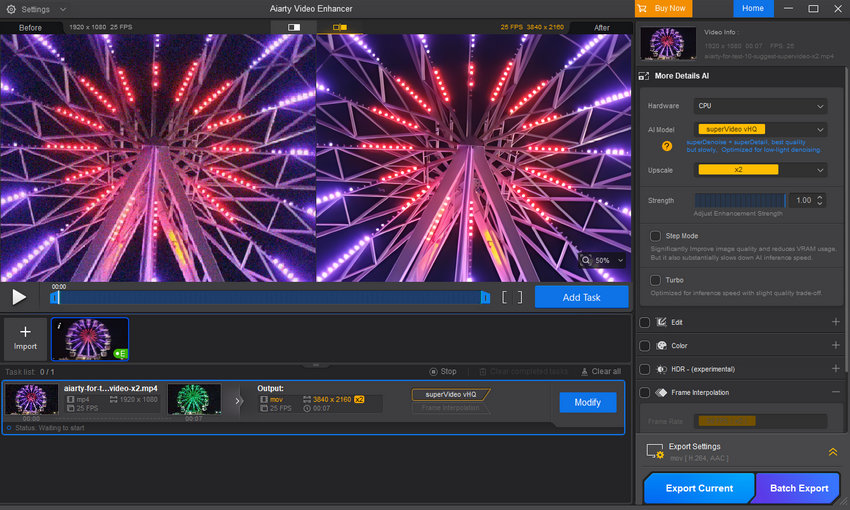
Task: Decrease Strength with the down stepper
Action: pyautogui.click(x=820, y=204)
